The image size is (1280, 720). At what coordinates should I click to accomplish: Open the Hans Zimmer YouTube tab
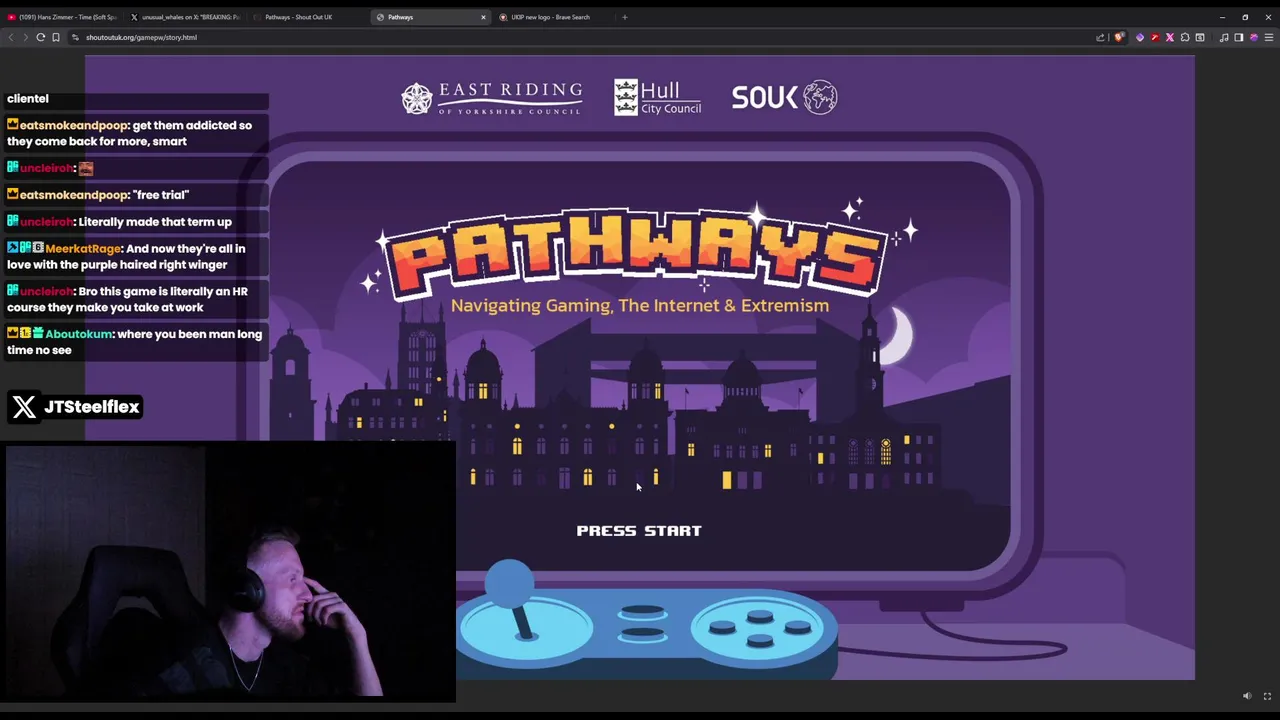pyautogui.click(x=62, y=17)
